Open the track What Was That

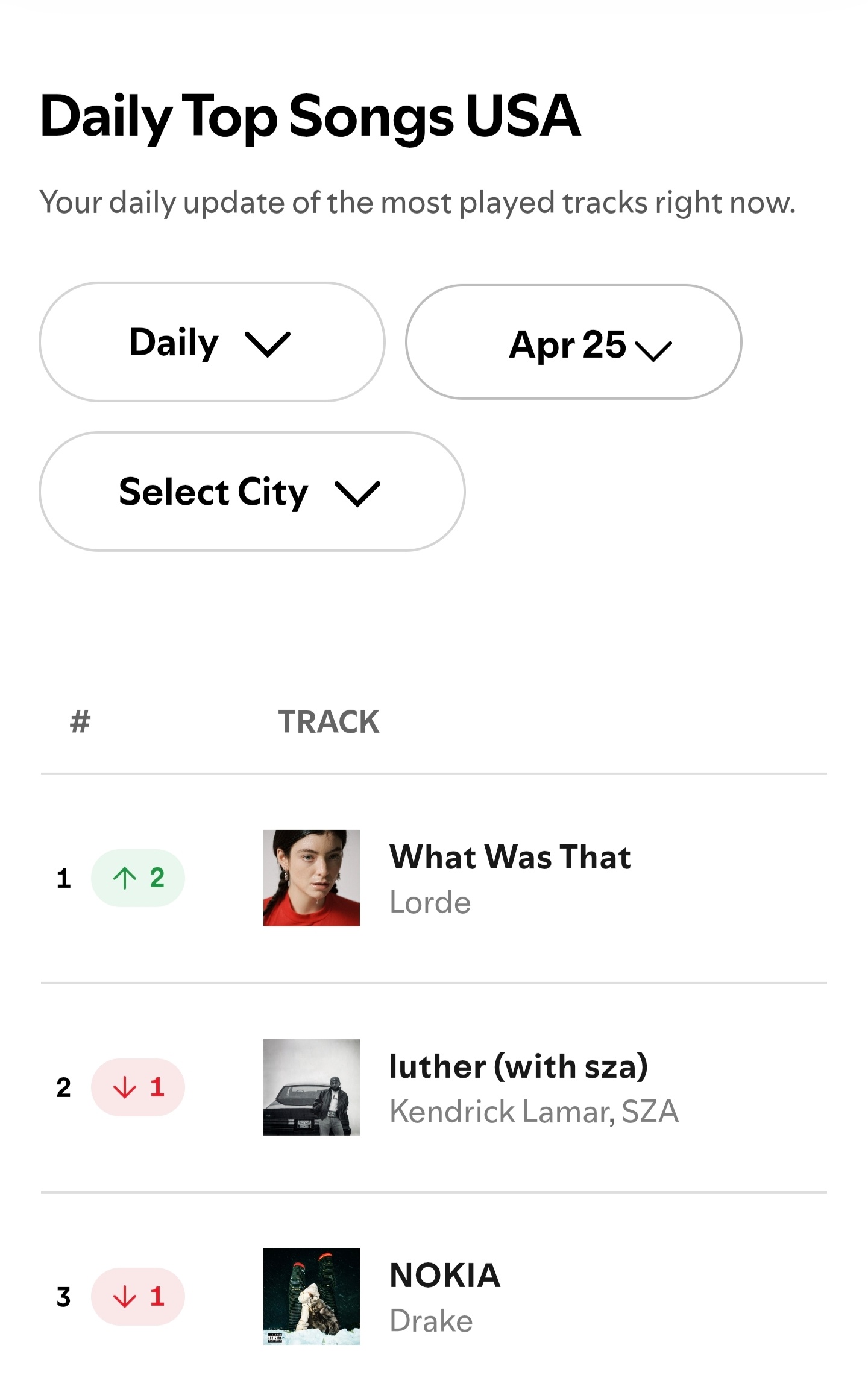pos(510,857)
